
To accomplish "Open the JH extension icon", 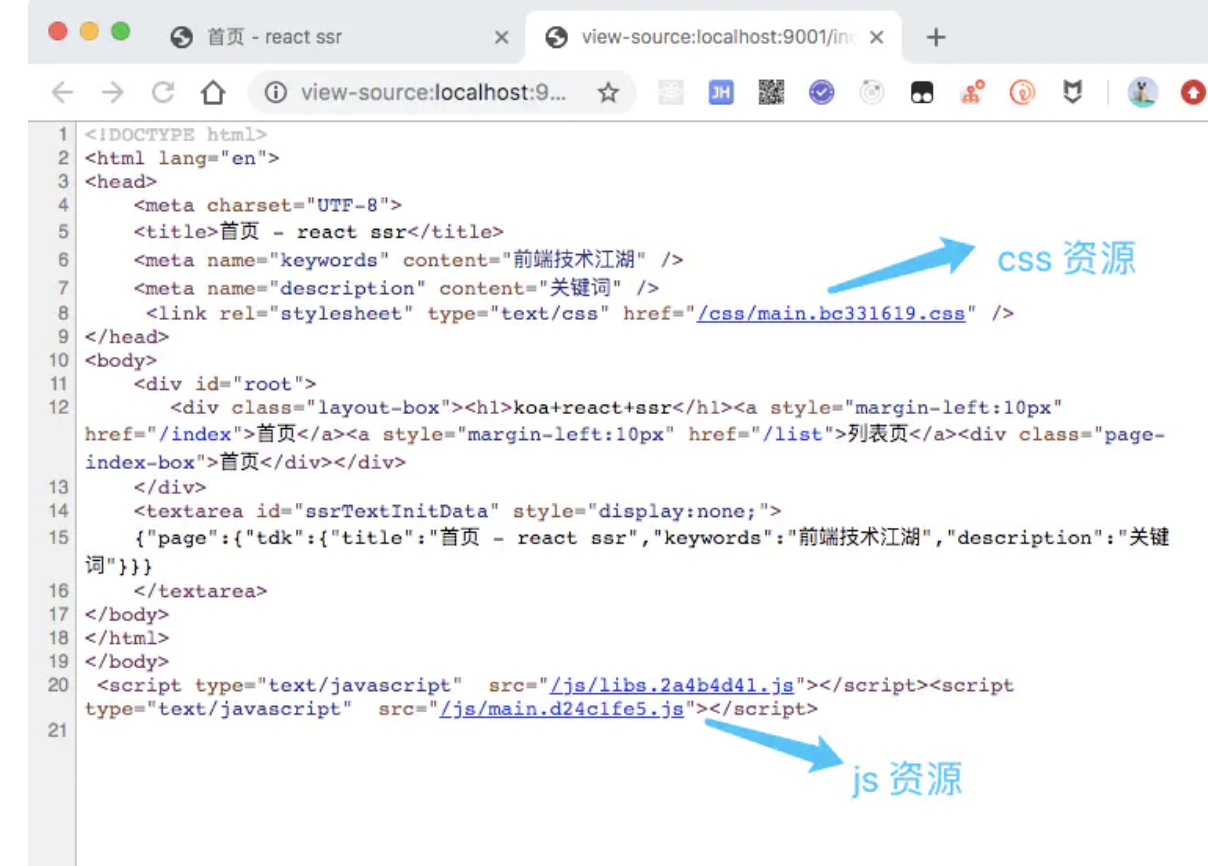I will tap(720, 93).
